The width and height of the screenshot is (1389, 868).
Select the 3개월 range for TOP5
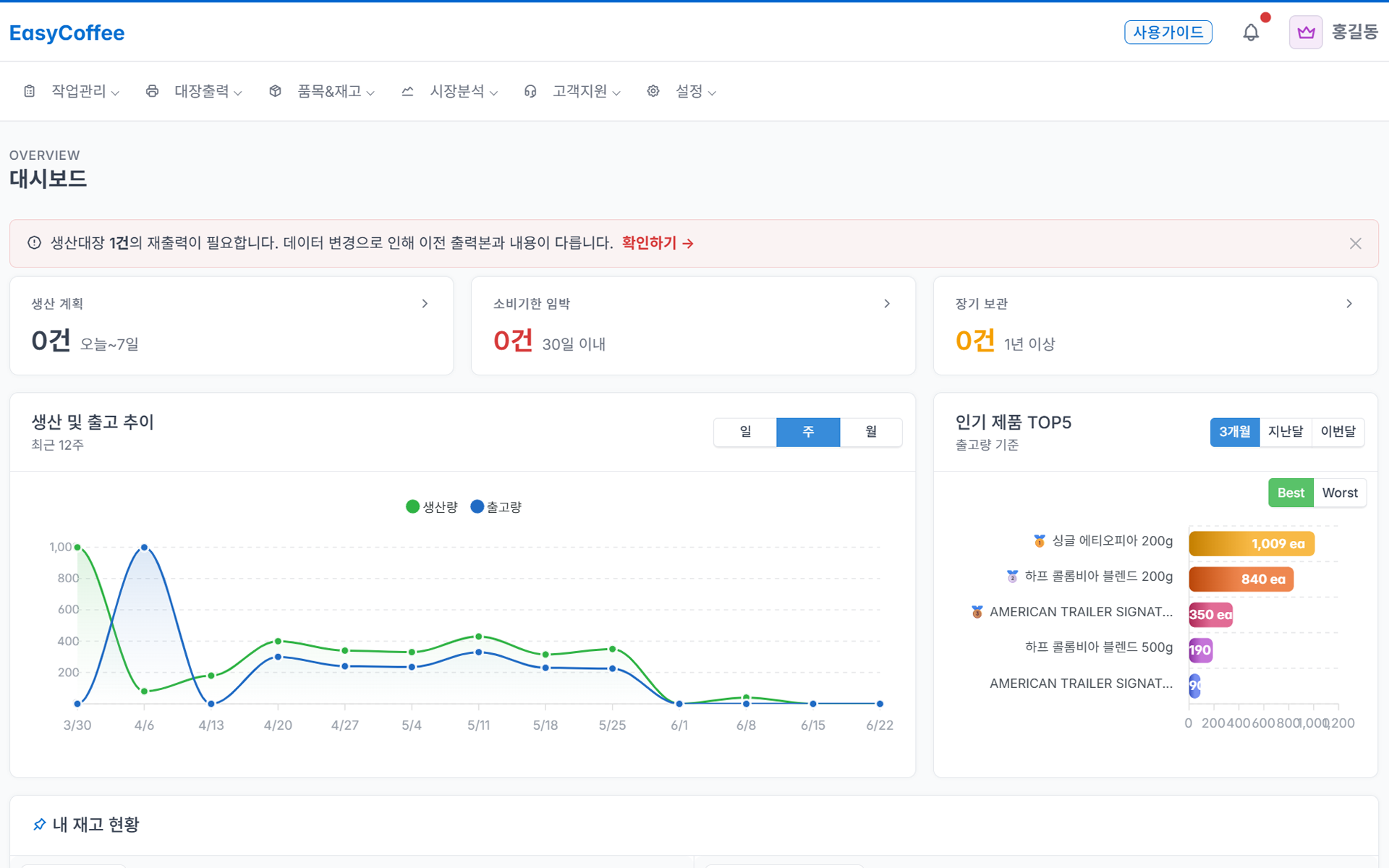pyautogui.click(x=1235, y=432)
